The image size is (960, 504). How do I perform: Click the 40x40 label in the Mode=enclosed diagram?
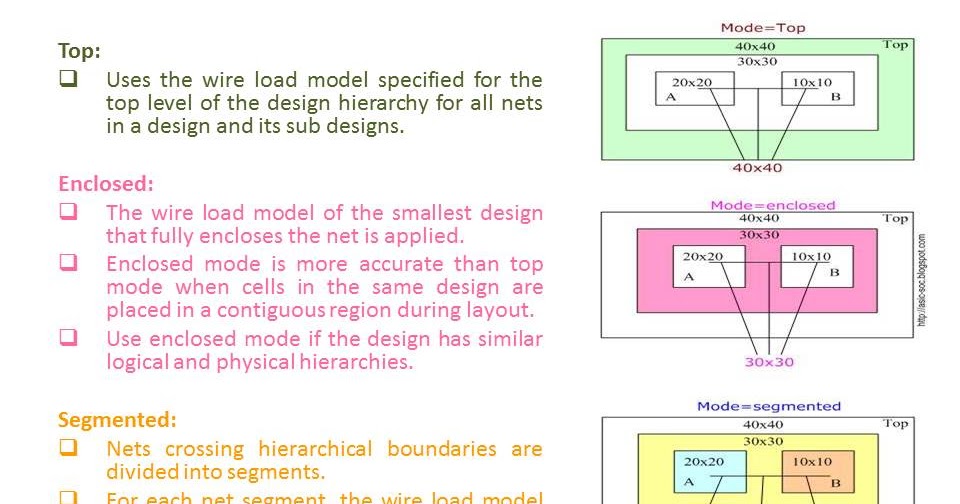pyautogui.click(x=759, y=218)
